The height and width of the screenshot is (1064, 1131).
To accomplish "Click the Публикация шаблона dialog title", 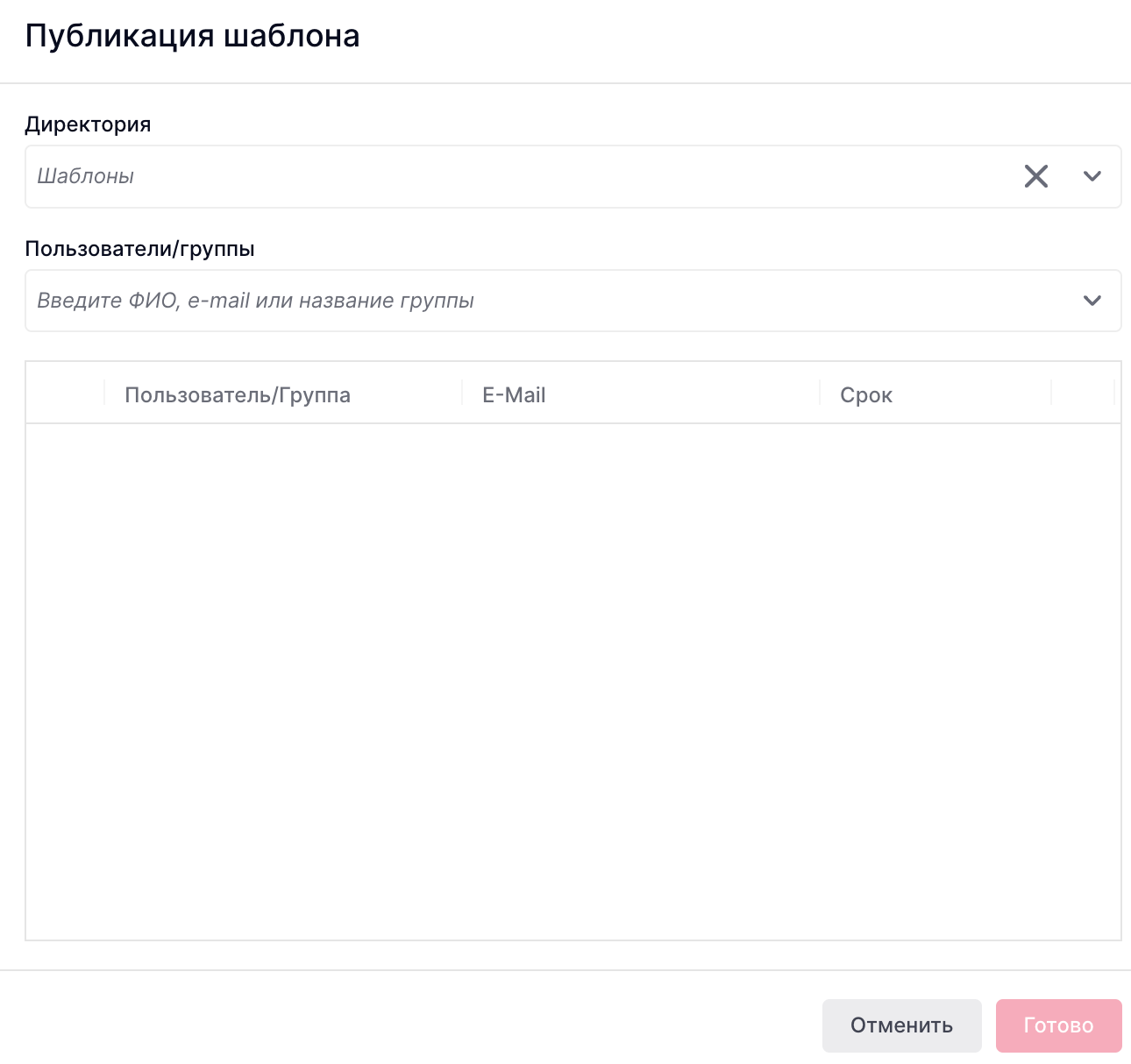I will [192, 36].
